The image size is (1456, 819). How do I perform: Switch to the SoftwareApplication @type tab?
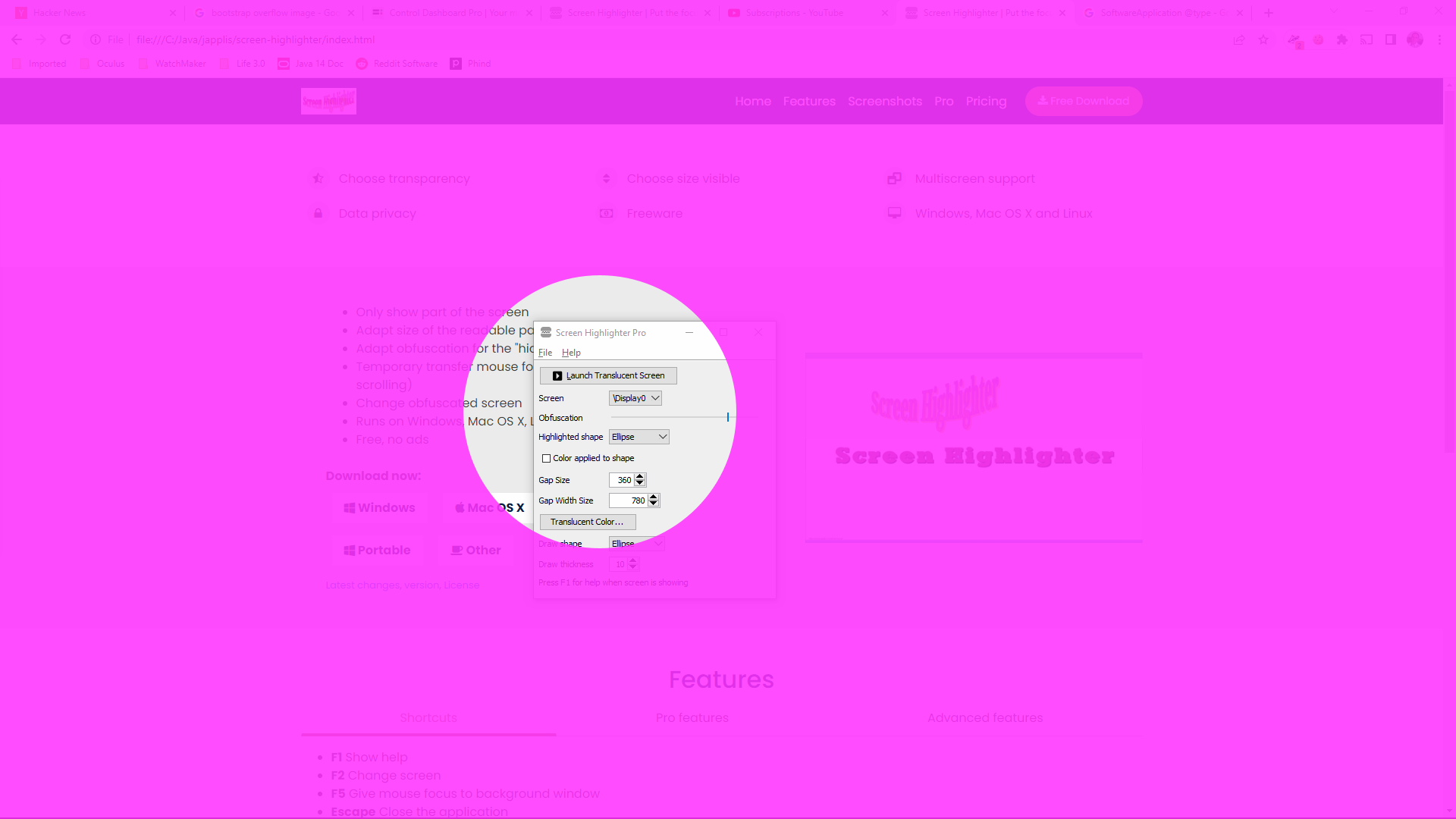[x=1164, y=13]
